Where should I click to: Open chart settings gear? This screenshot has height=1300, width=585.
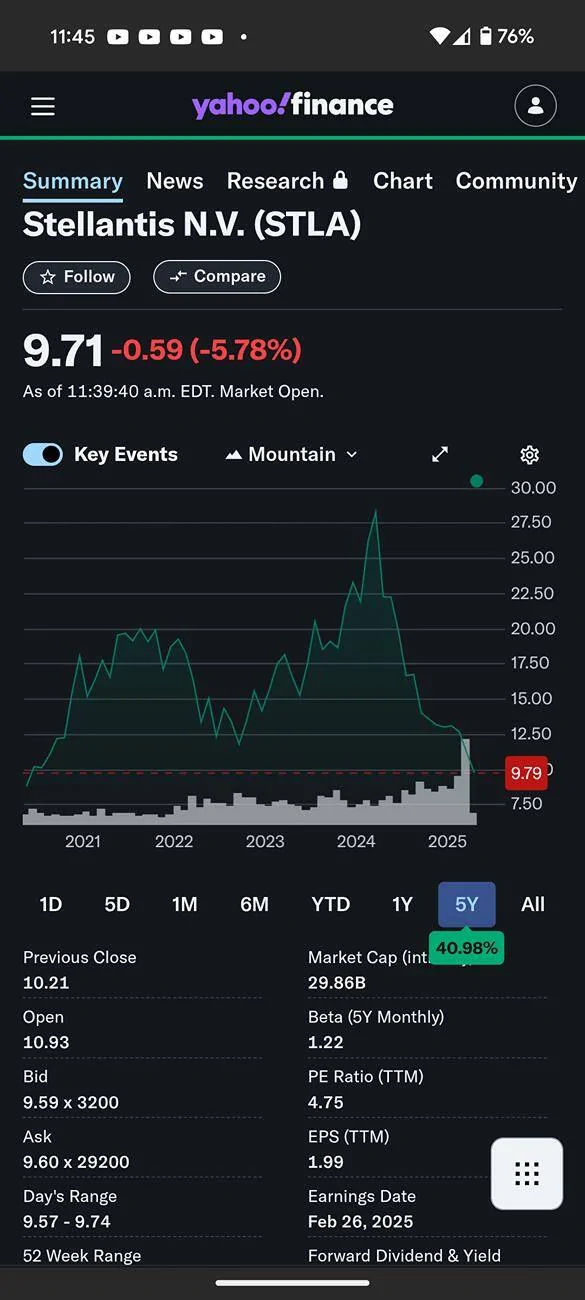point(530,455)
